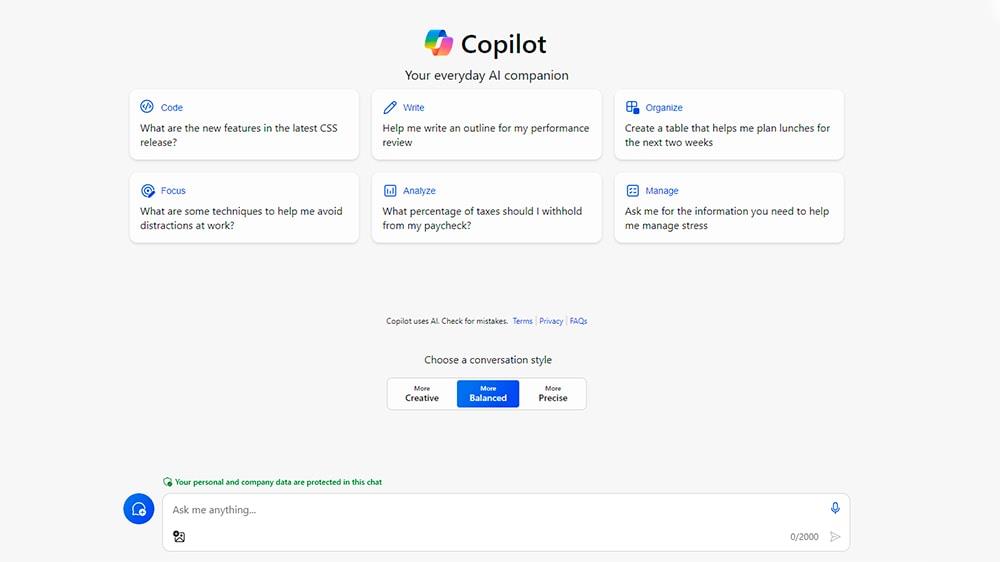1000x562 pixels.
Task: Click the Organize table icon
Action: pos(632,107)
